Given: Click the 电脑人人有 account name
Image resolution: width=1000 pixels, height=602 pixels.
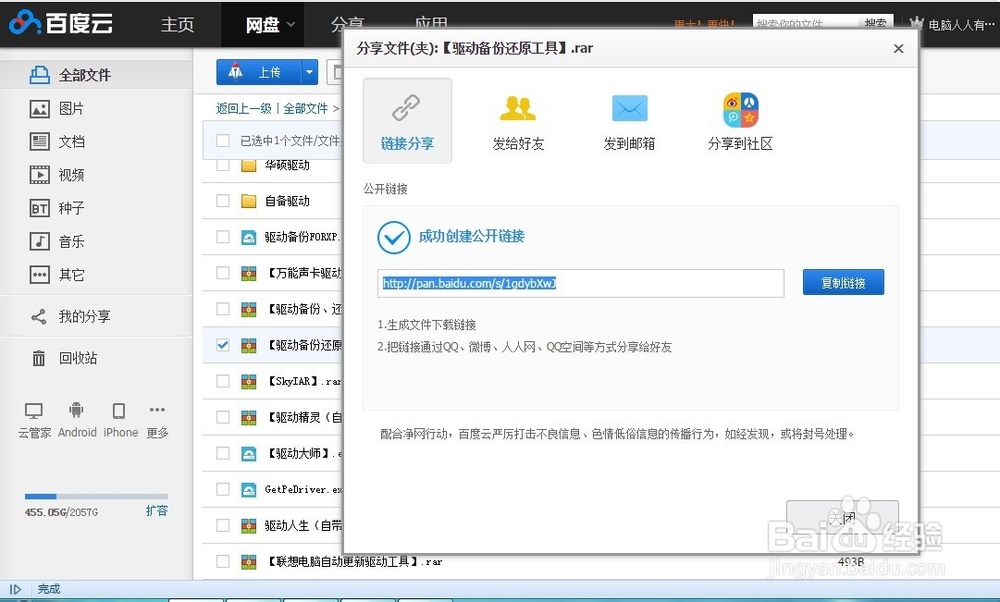Looking at the screenshot, I should [961, 25].
